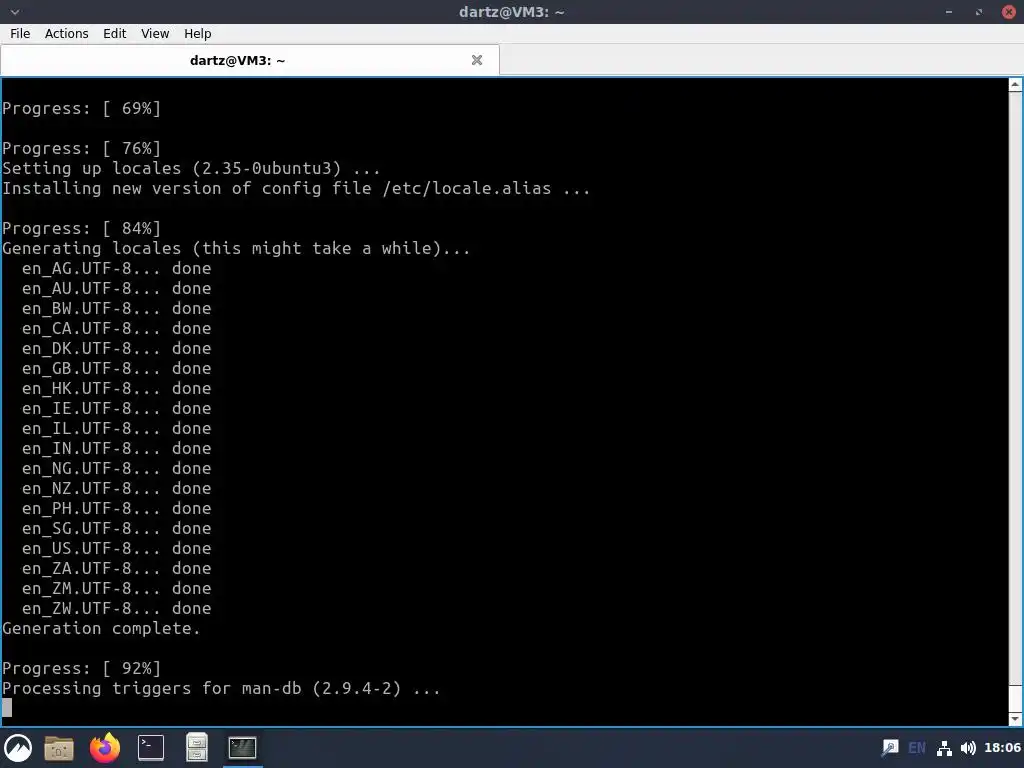
Task: Click the en_IL.UTF-8 line
Action: (x=116, y=428)
